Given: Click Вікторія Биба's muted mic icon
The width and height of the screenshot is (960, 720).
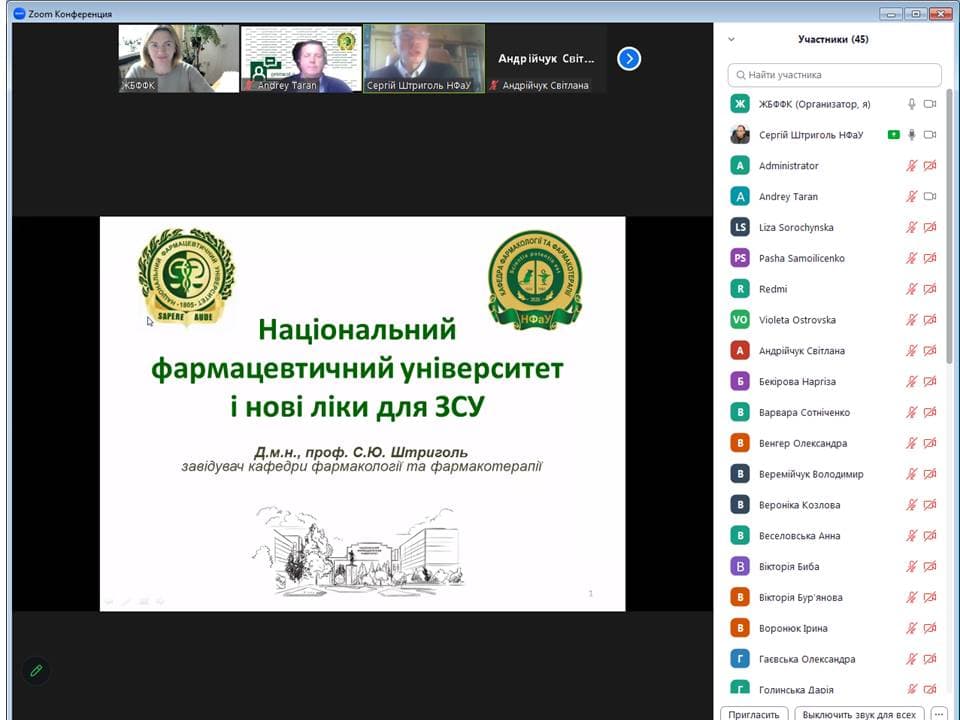Looking at the screenshot, I should coord(912,566).
